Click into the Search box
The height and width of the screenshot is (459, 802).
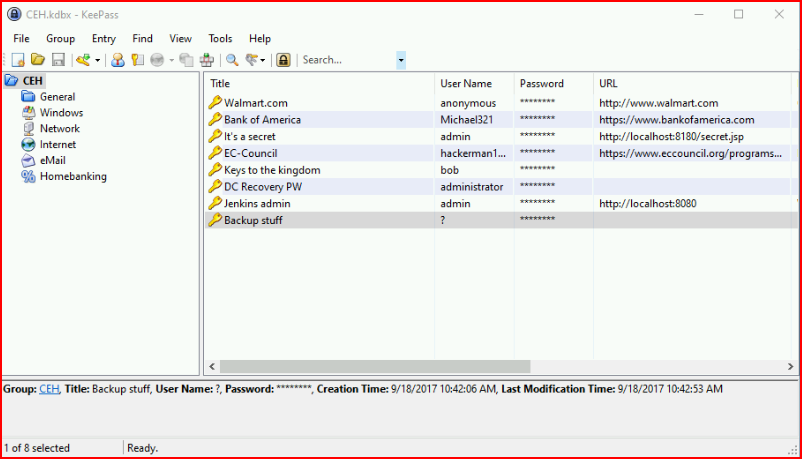pos(348,60)
